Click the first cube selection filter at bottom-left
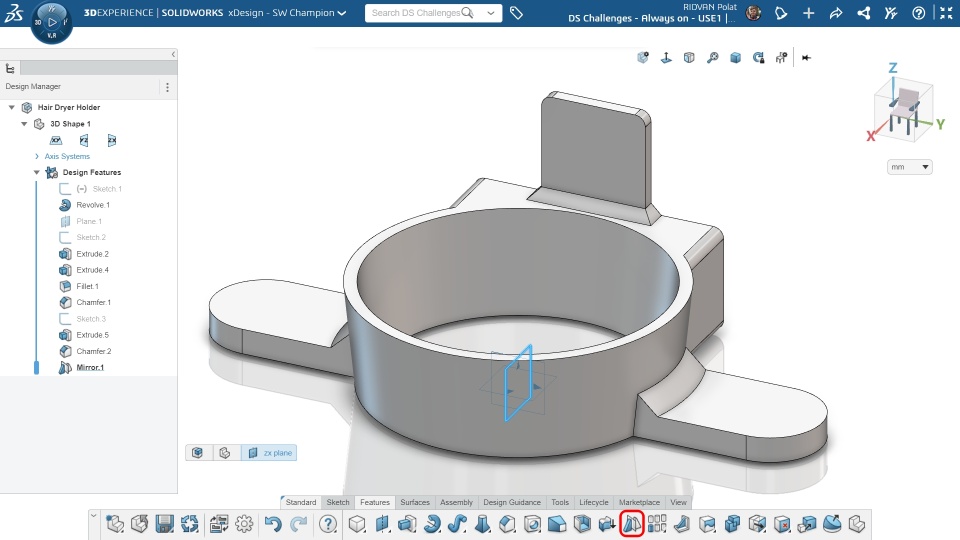960x540 pixels. point(197,452)
